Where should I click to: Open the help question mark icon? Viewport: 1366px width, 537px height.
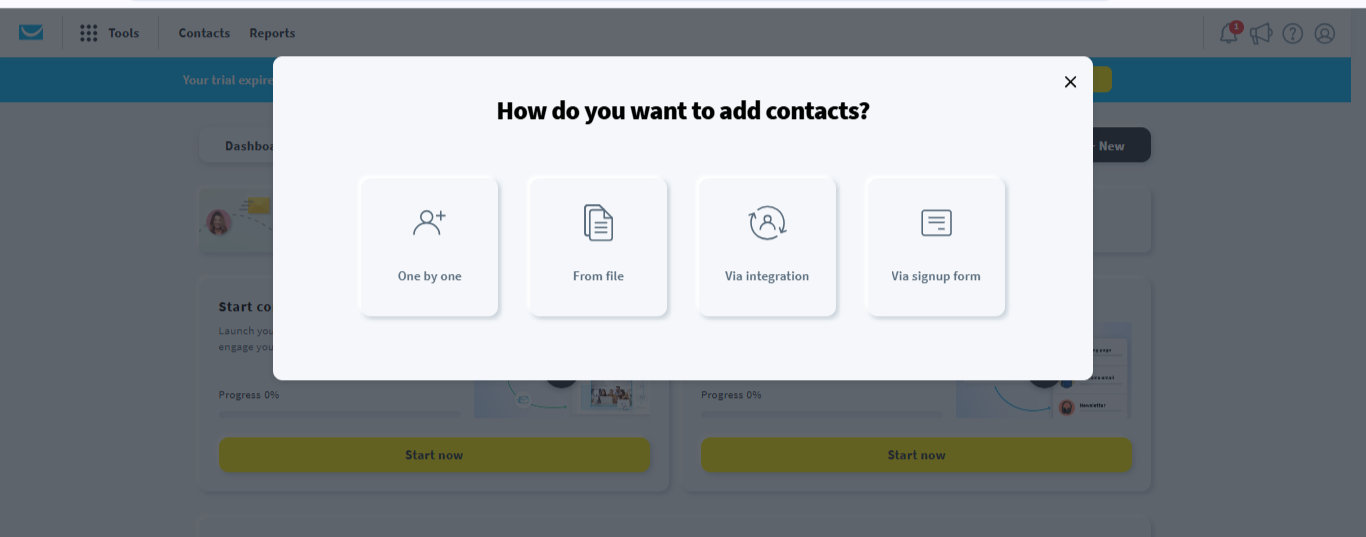(1293, 33)
